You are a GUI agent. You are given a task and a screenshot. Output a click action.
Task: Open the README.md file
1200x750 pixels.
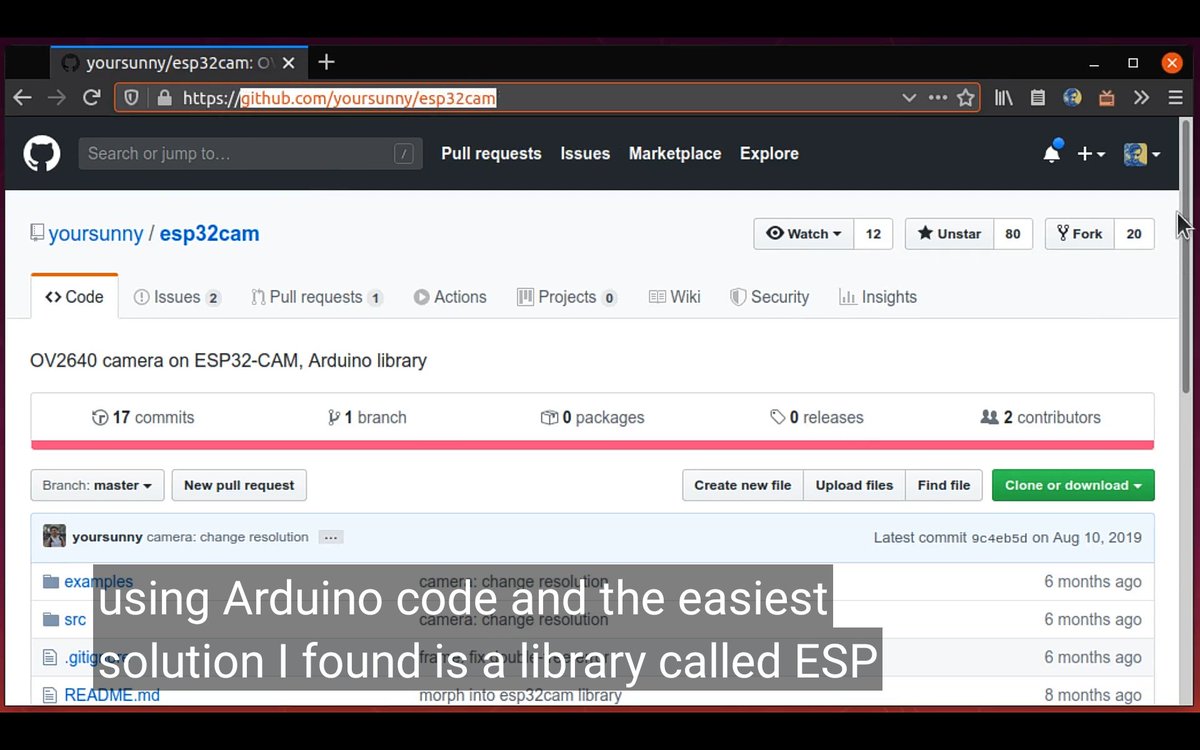pos(112,695)
